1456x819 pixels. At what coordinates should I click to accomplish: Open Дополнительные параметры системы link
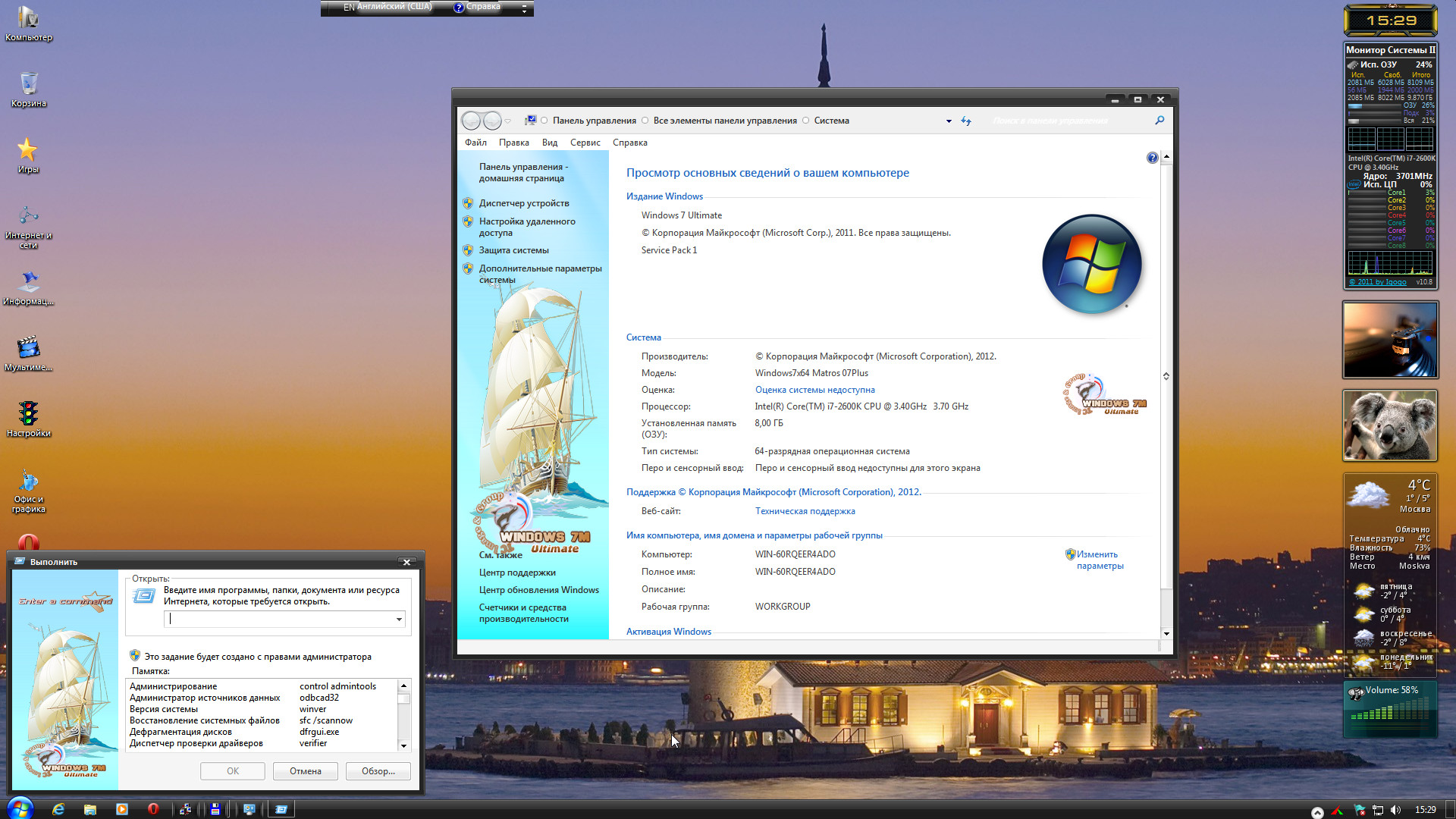click(x=540, y=274)
